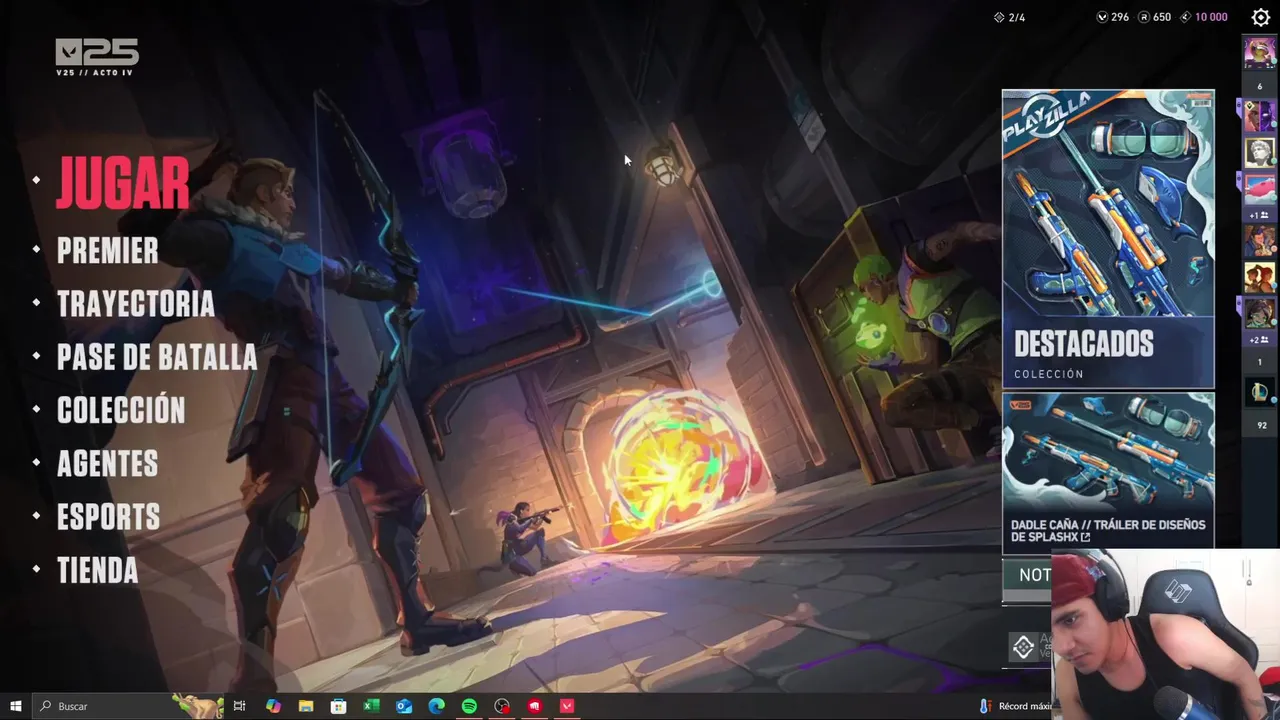Open the Windows Start menu
This screenshot has height=720, width=1280.
coord(15,706)
